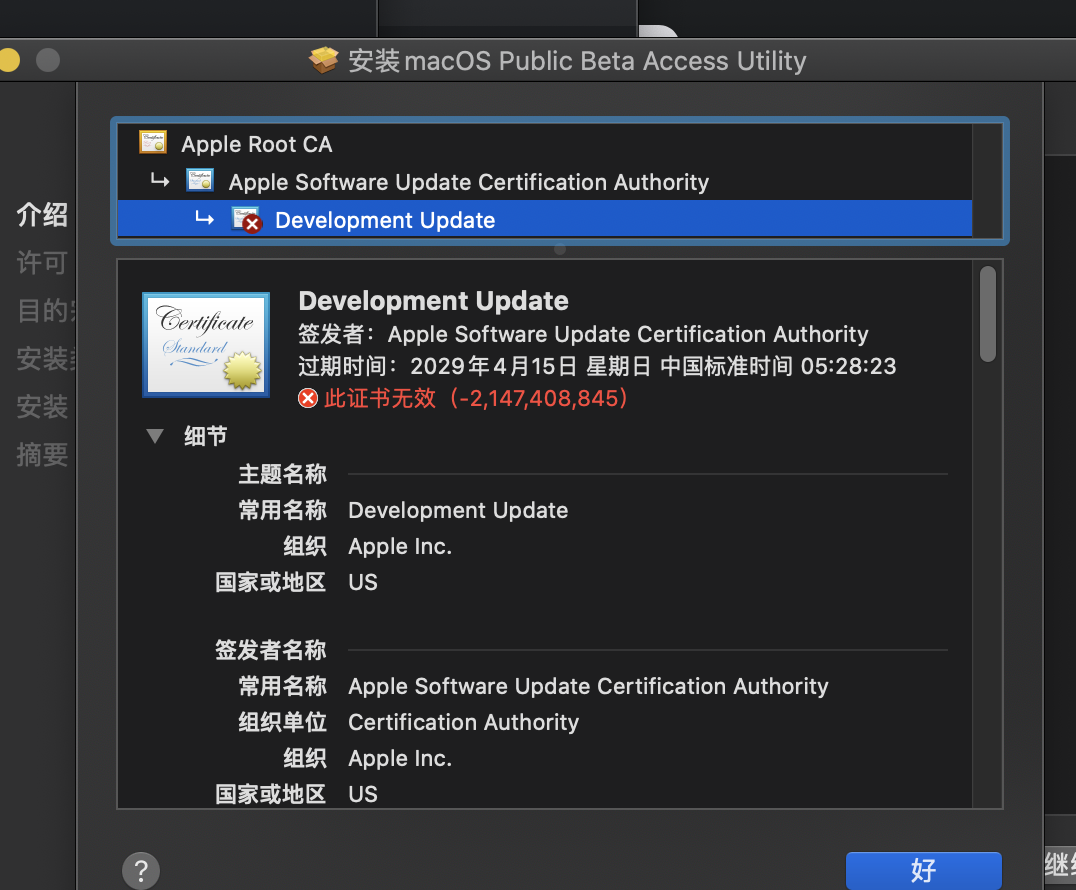Click the partially visible 继续 button
Viewport: 1076px width, 890px height.
1059,865
